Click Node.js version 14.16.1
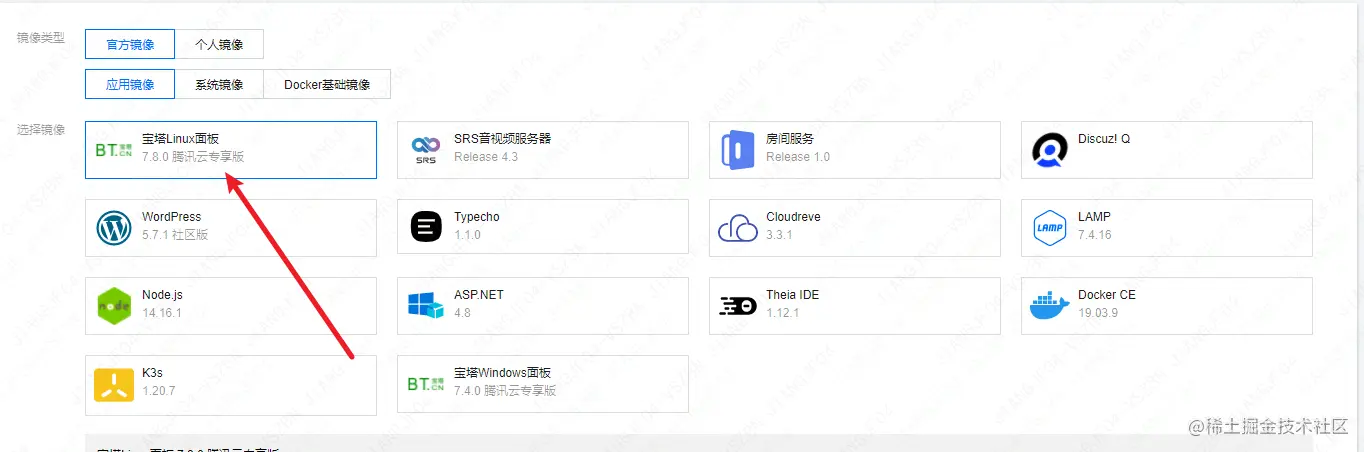 [161, 313]
